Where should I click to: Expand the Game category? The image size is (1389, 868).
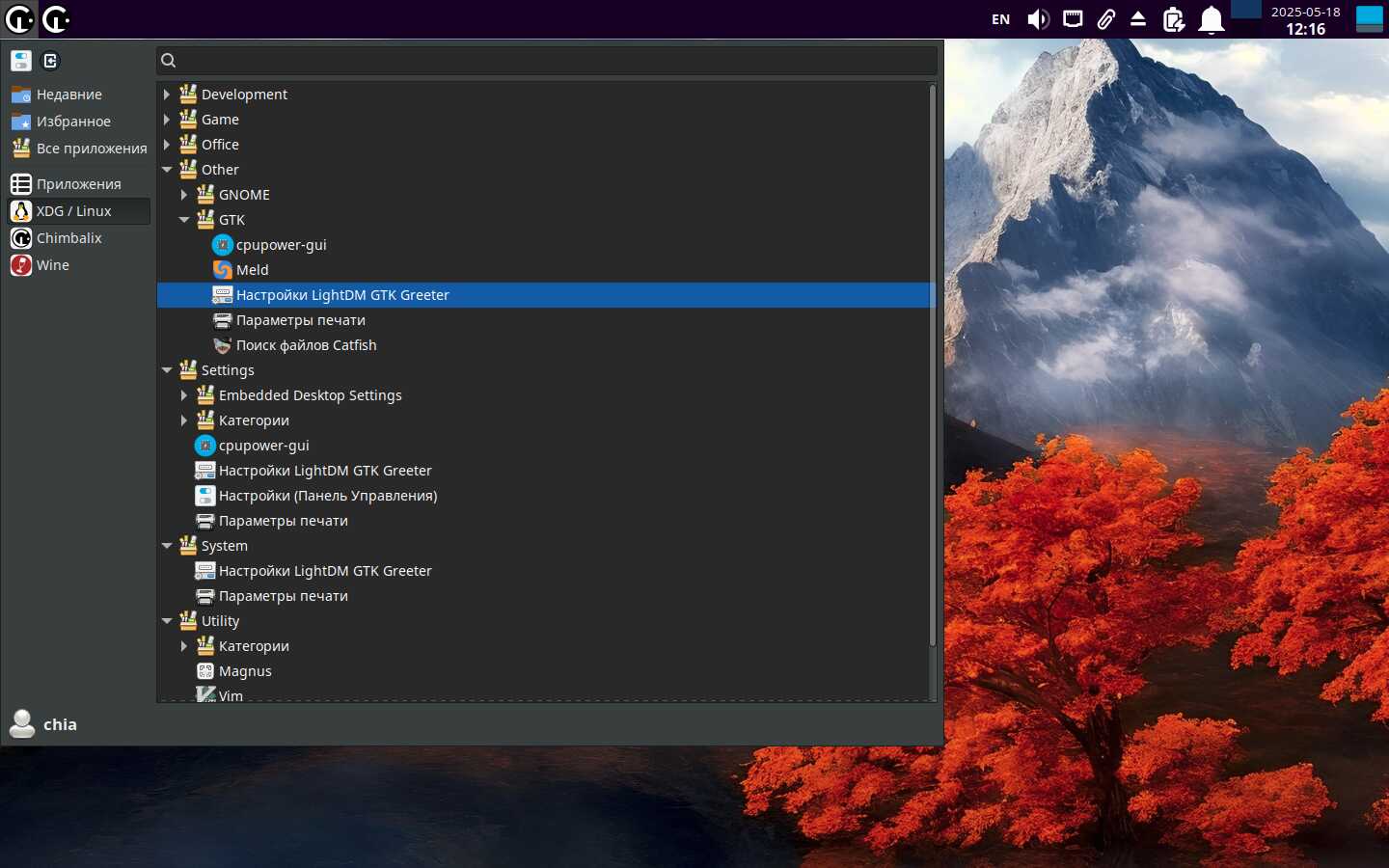(167, 120)
